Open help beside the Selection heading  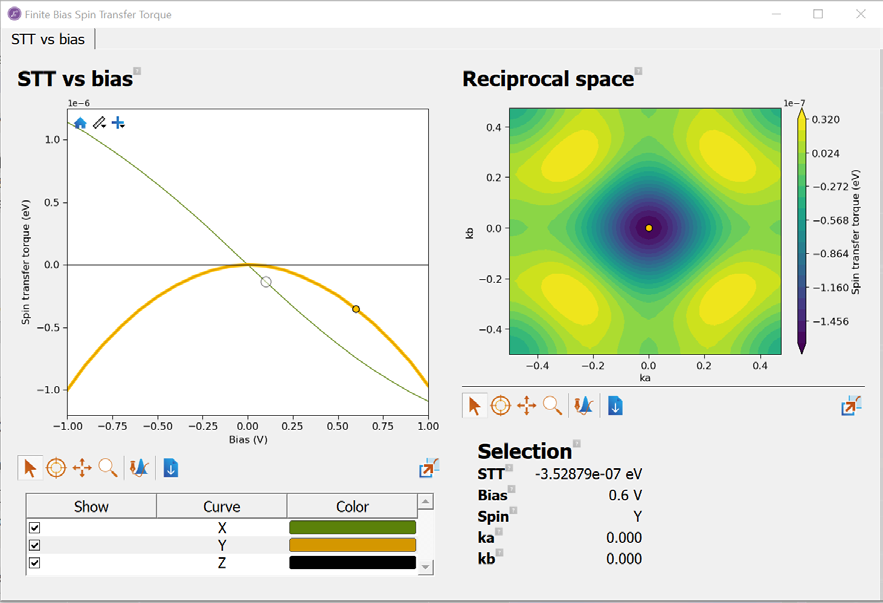click(x=577, y=444)
